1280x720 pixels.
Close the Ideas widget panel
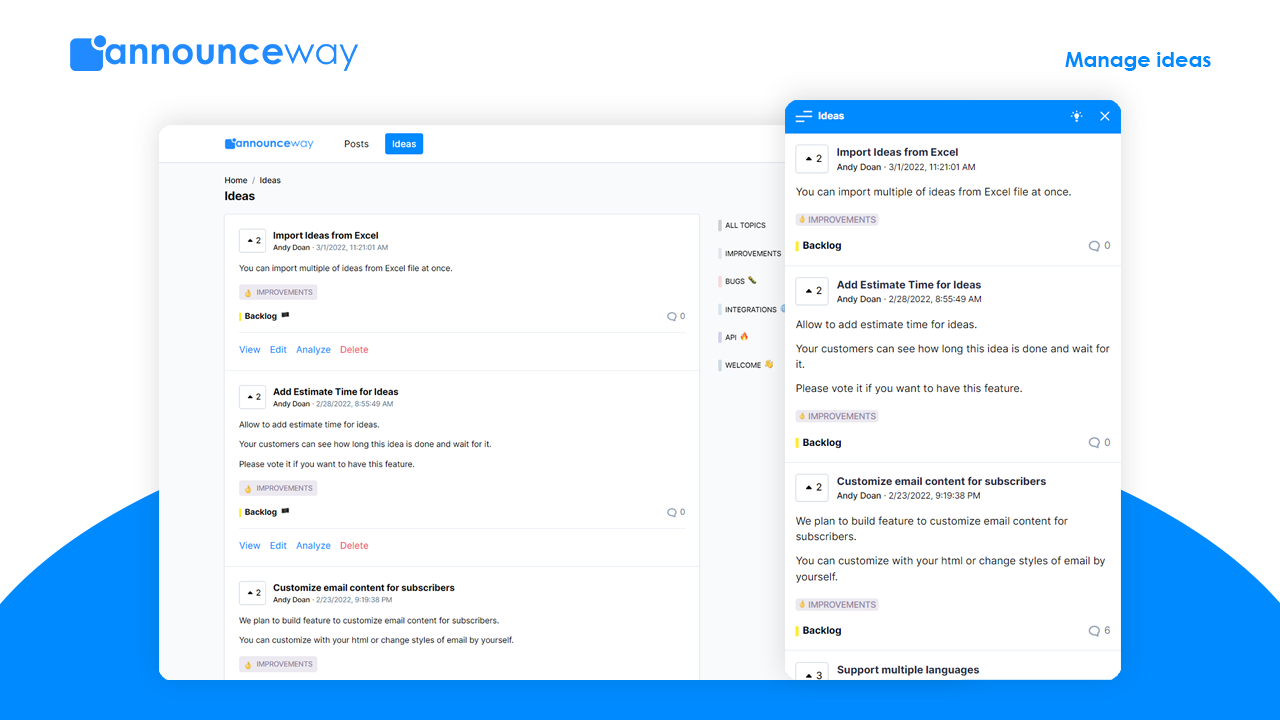pyautogui.click(x=1105, y=116)
